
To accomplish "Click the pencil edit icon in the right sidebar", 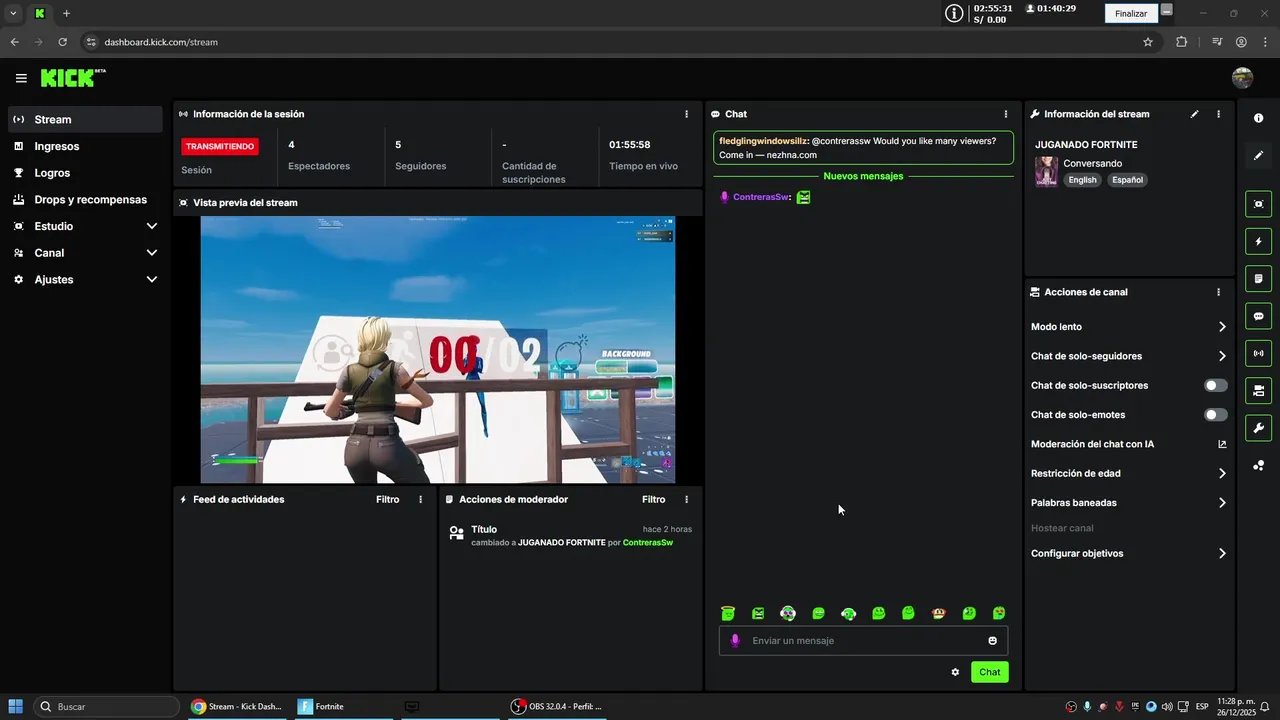I will 1258,156.
